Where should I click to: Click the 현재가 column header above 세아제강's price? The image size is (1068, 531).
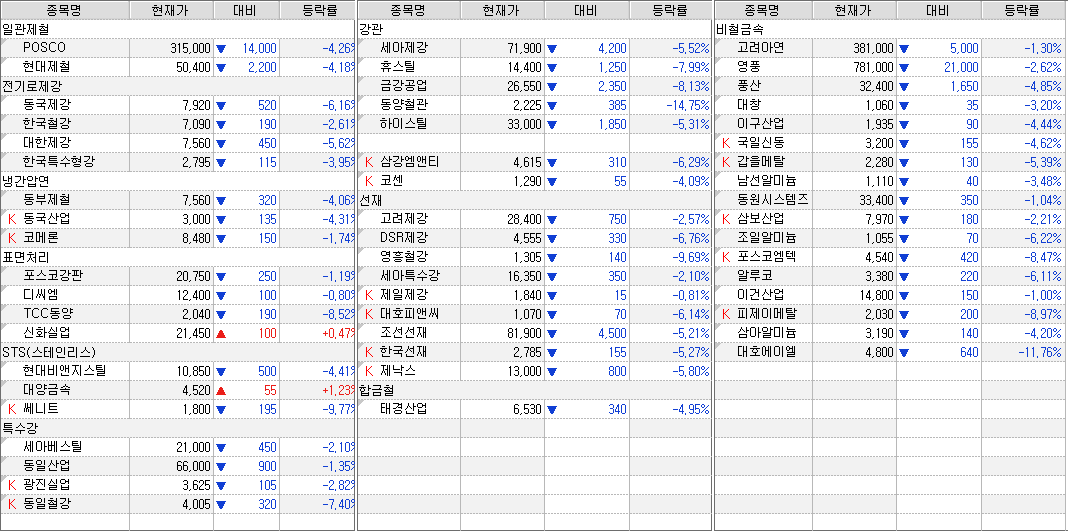pos(501,10)
